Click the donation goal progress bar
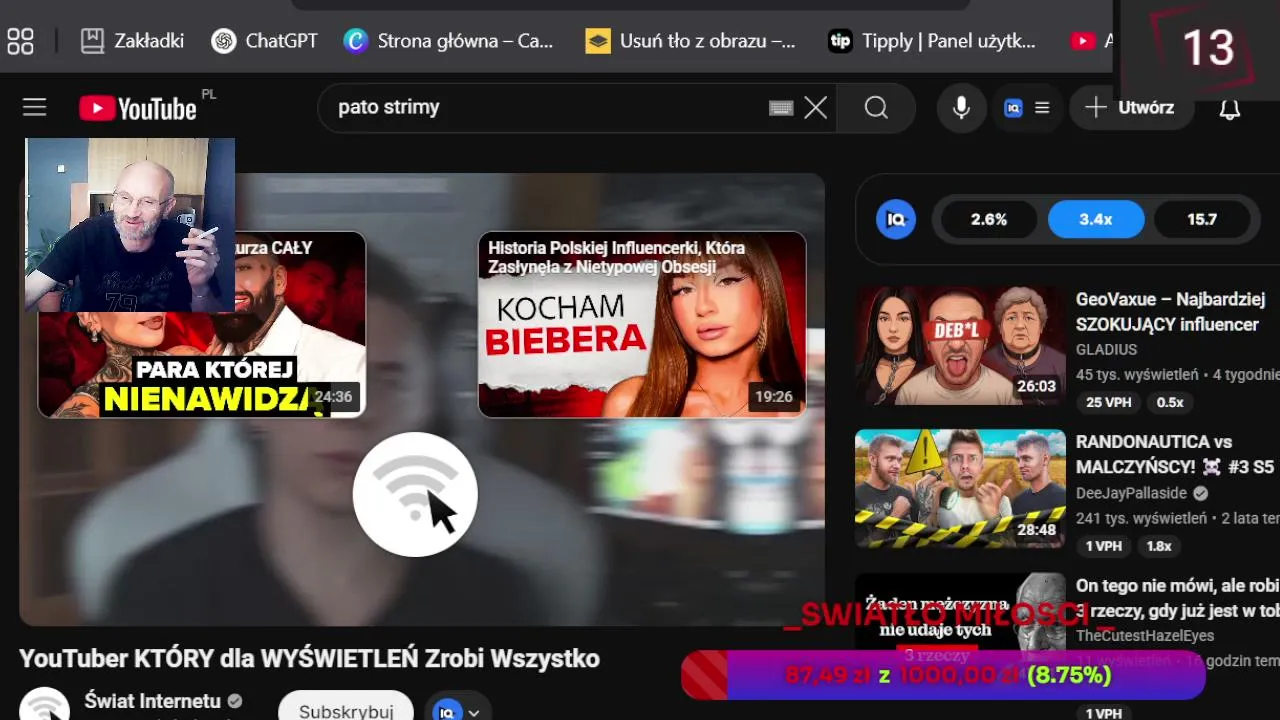The image size is (1280, 720). 943,675
